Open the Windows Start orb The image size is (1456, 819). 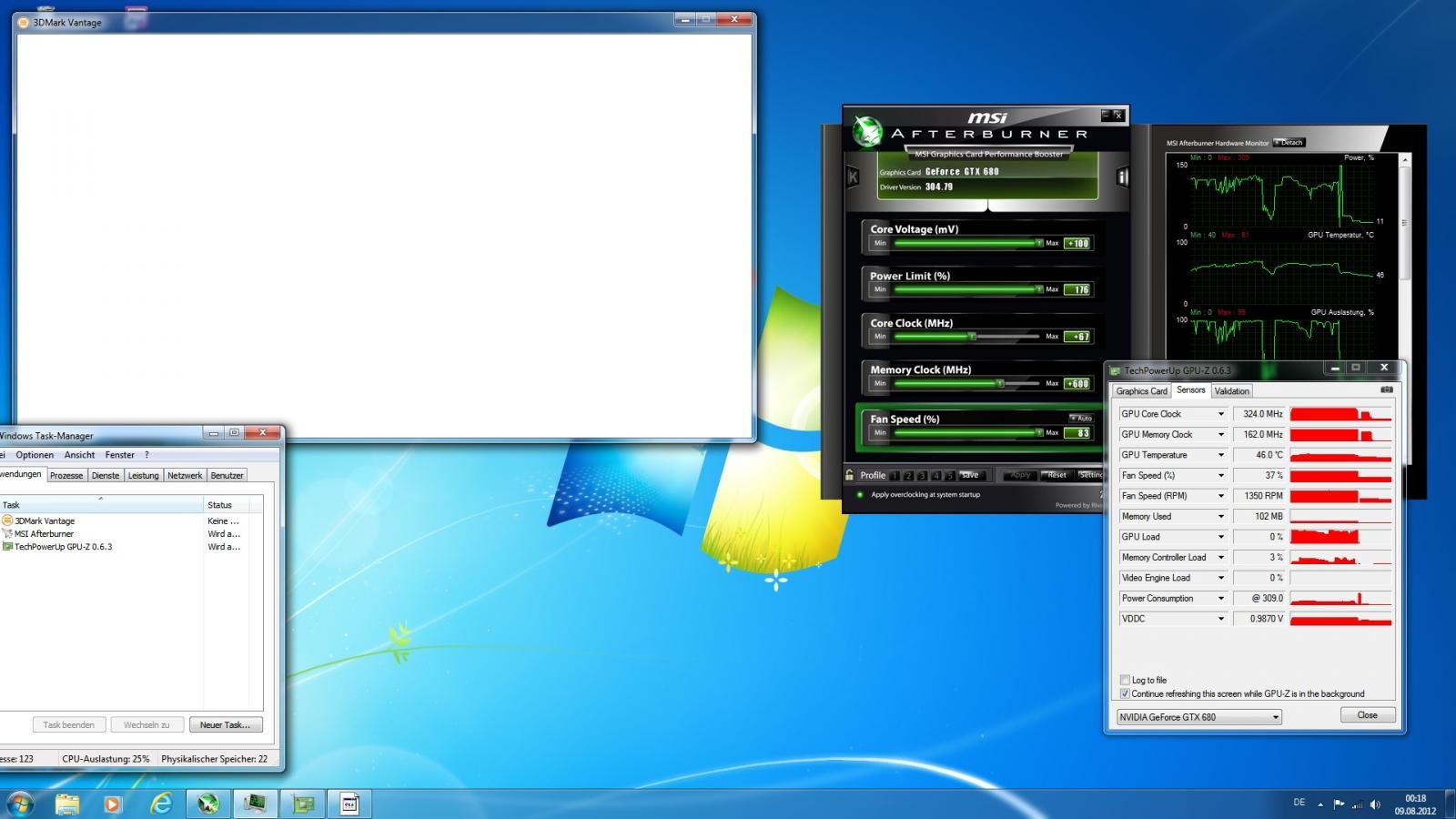pos(20,804)
